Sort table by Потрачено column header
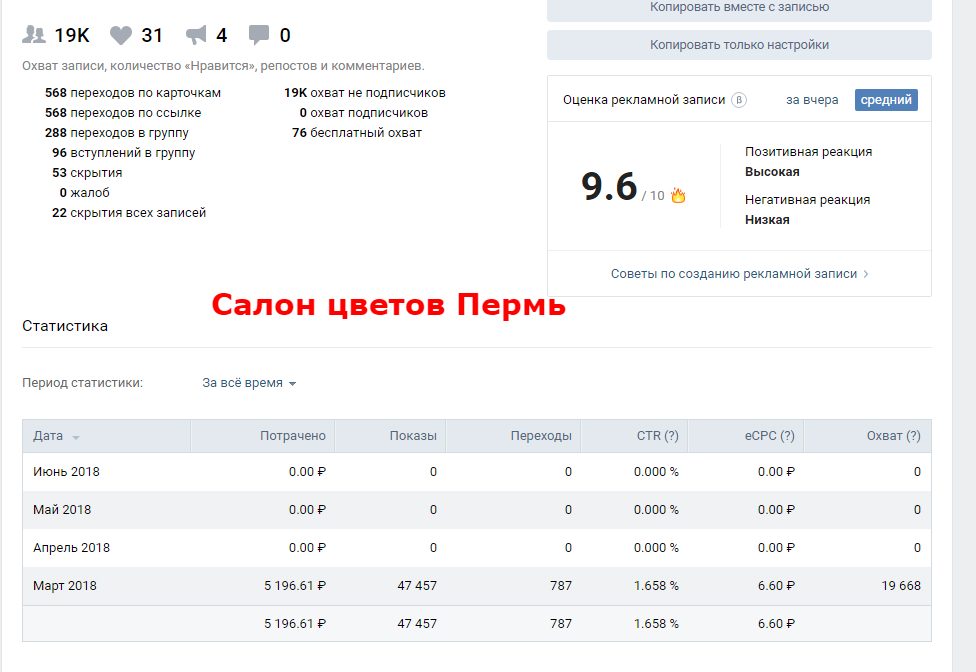Image resolution: width=976 pixels, height=672 pixels. click(x=292, y=436)
